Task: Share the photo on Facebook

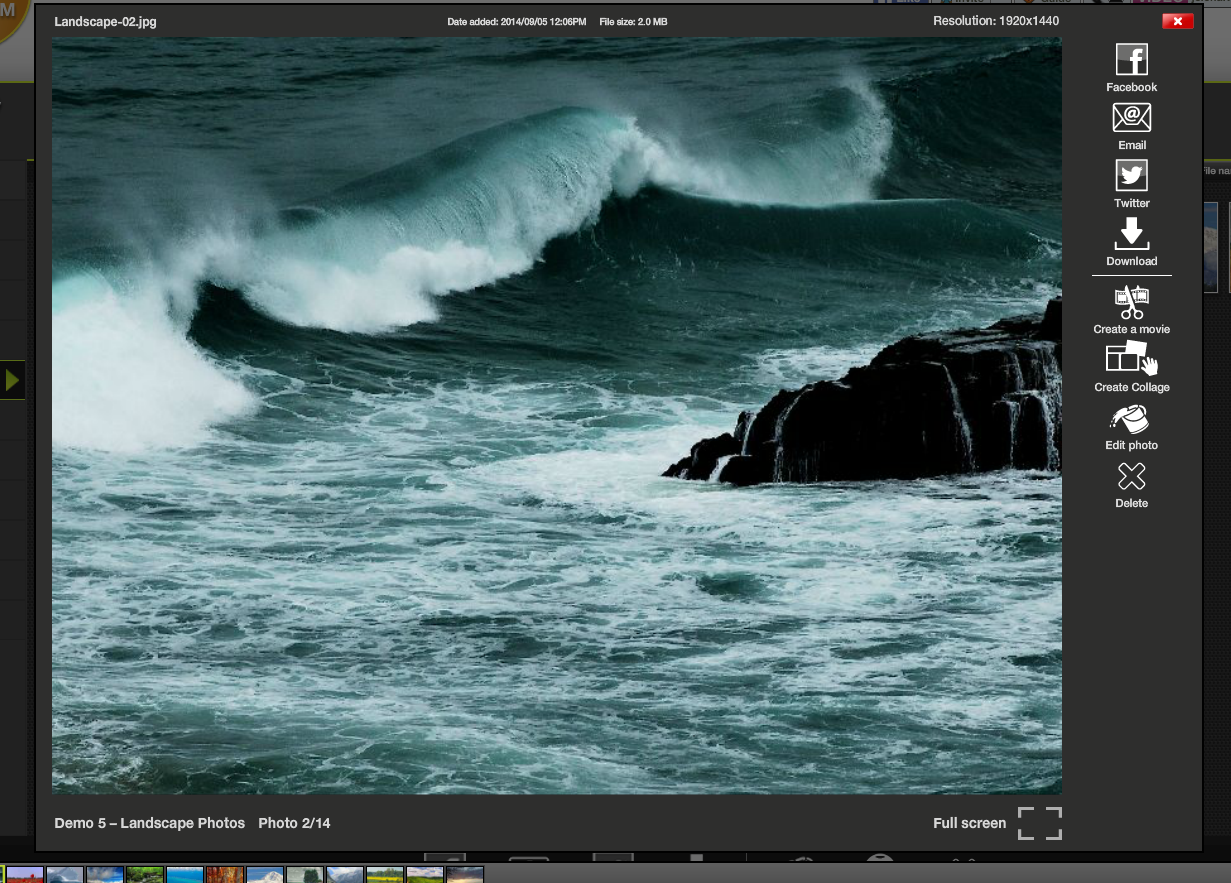Action: 1131,61
